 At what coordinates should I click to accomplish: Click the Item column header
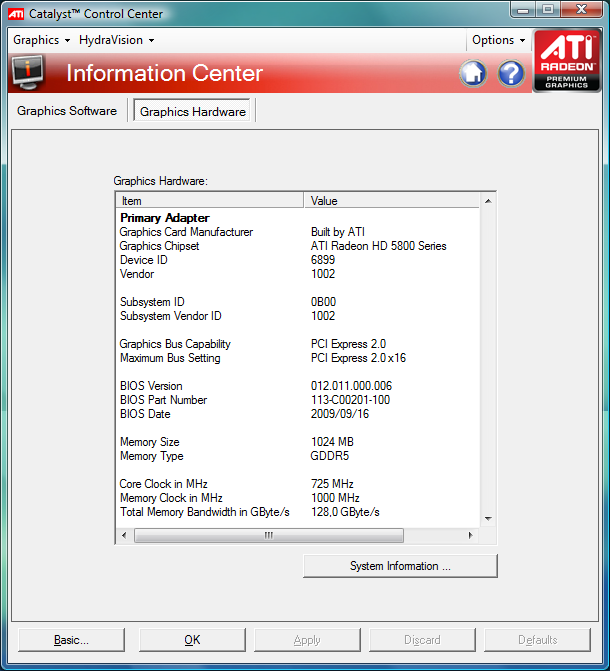[x=210, y=201]
